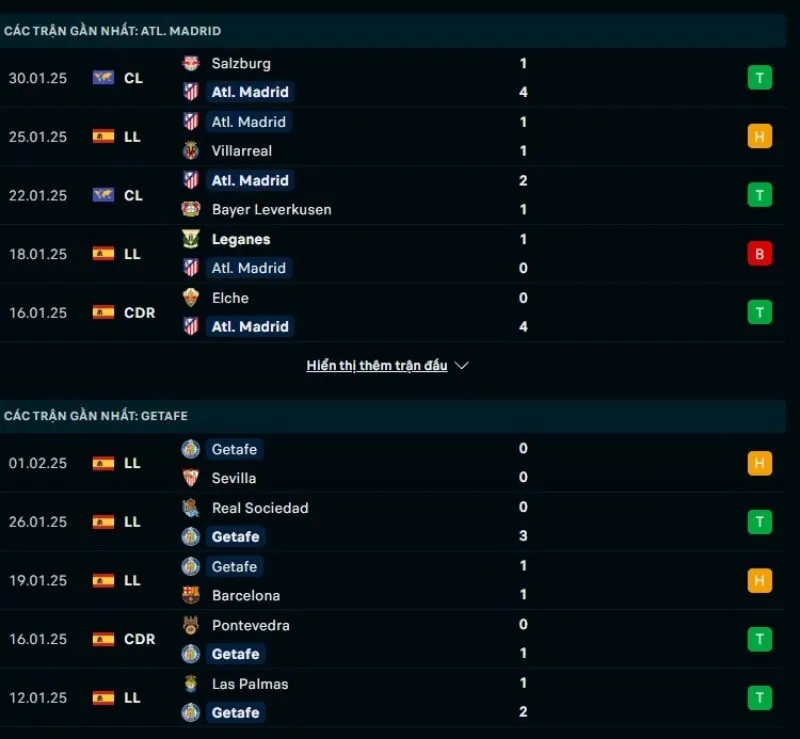Select the Atl. Madrid crest on 25.01.25 row
The image size is (800, 739).
coord(191,122)
